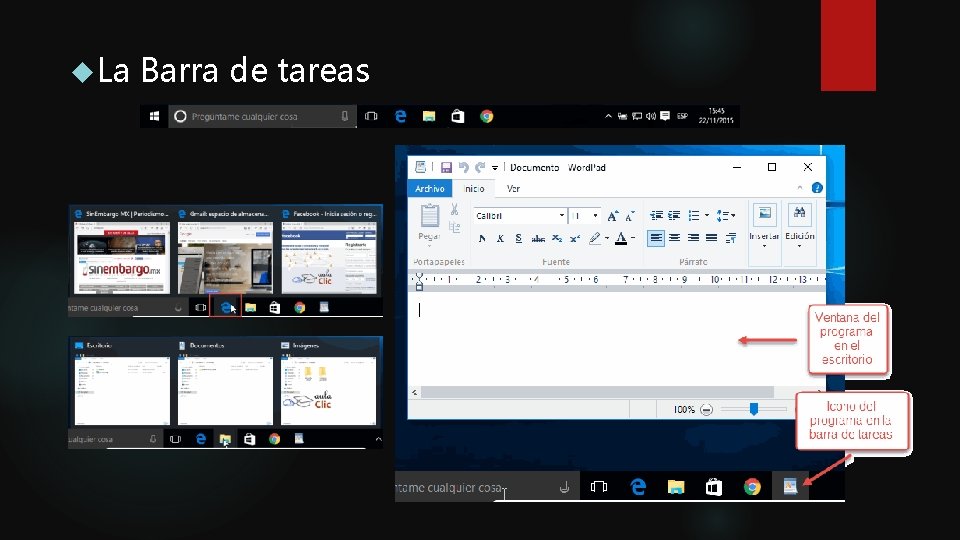This screenshot has height=540, width=960.
Task: Click the Chrome icon on the taskbar with the clock
Action: coord(487,116)
